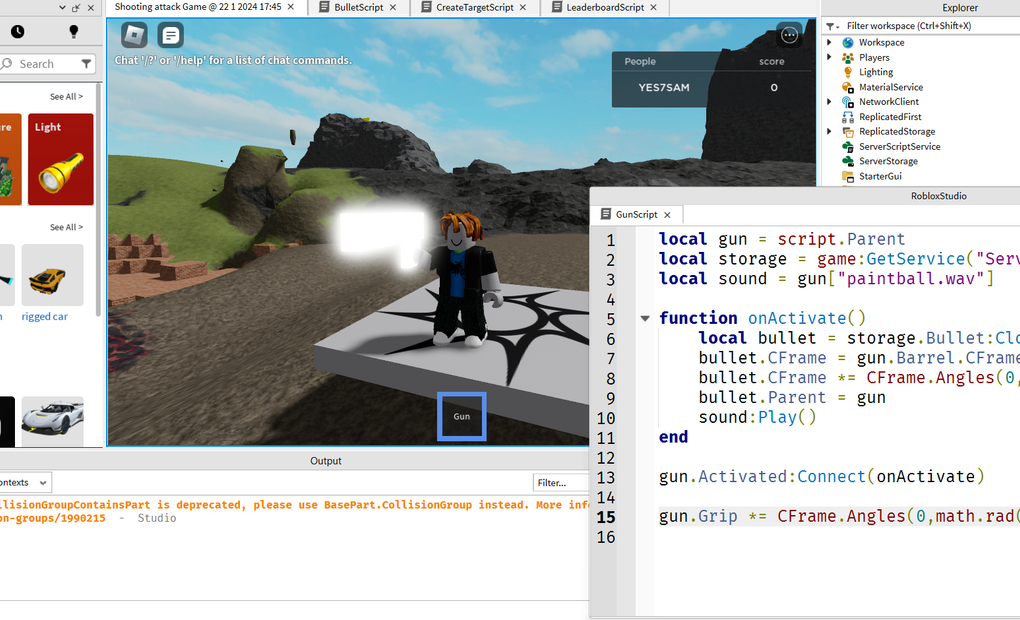Click line number 15 in GunScript

[606, 517]
